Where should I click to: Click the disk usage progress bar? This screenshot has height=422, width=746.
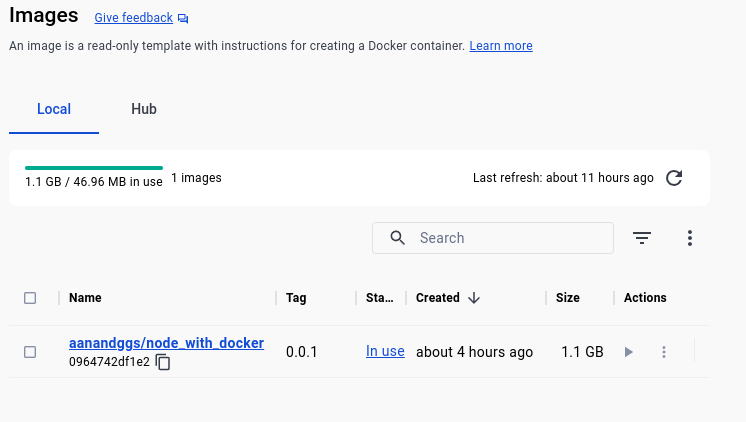[94, 167]
